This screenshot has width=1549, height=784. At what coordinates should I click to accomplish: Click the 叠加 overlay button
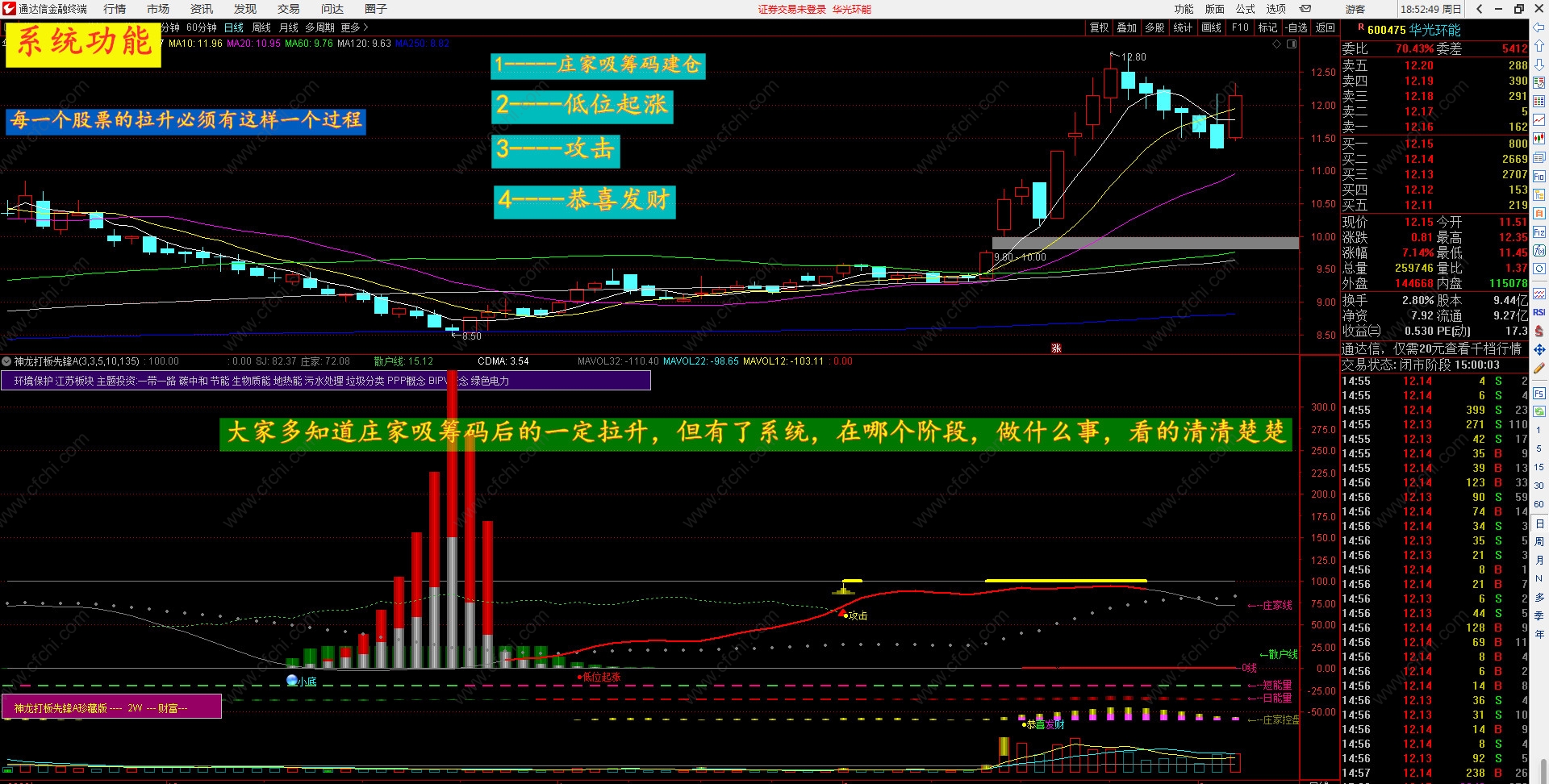(x=1127, y=27)
